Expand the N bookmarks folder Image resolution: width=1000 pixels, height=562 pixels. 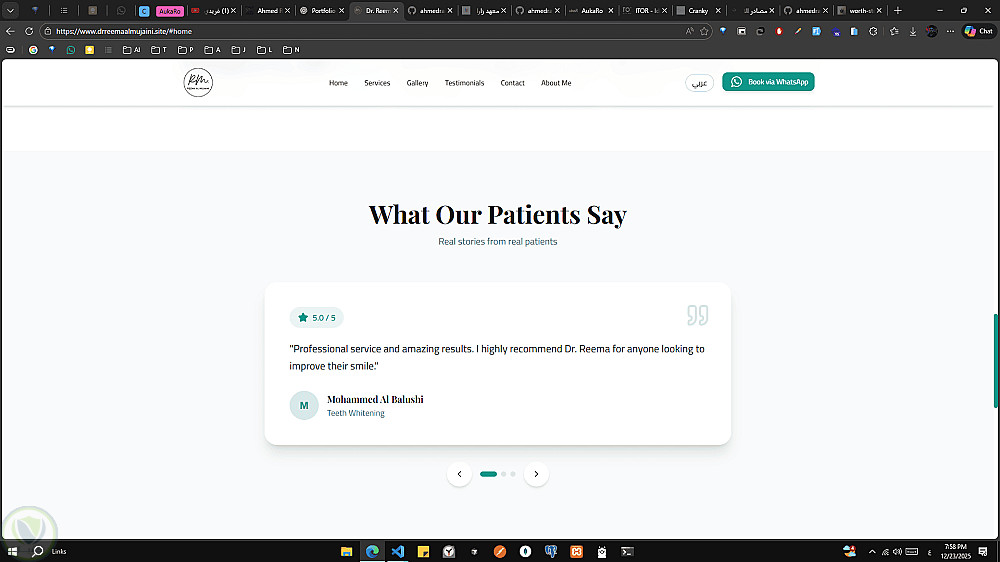pyautogui.click(x=291, y=50)
